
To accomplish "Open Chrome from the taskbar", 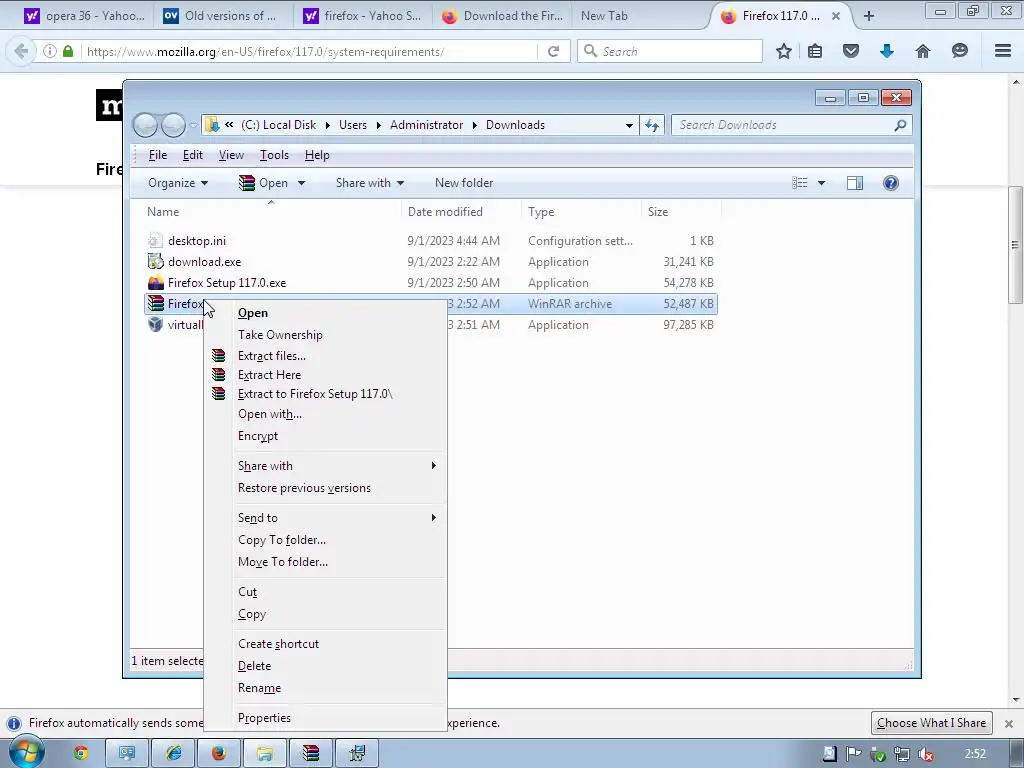I will (81, 754).
